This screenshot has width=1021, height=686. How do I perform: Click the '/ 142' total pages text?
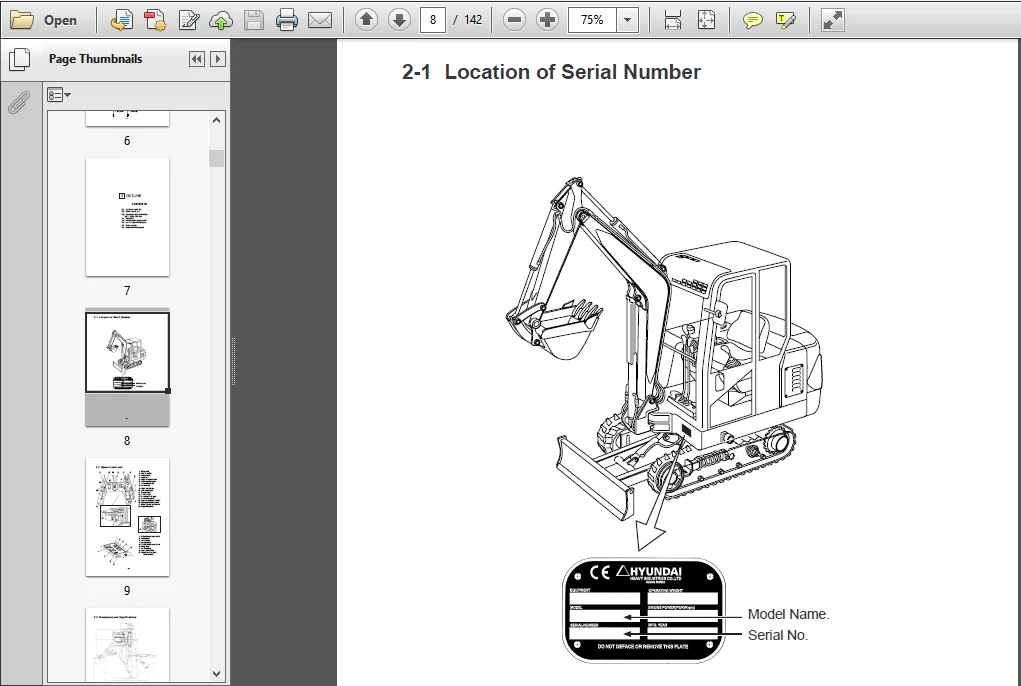pos(468,20)
